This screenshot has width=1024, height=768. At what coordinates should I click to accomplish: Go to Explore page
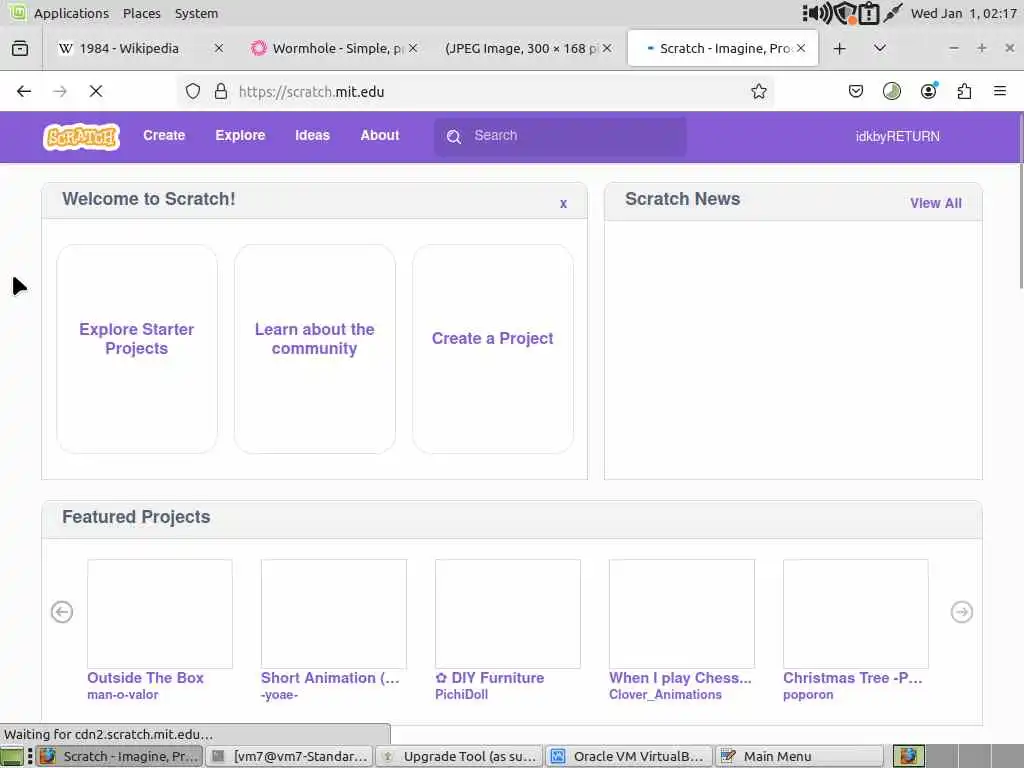[240, 135]
